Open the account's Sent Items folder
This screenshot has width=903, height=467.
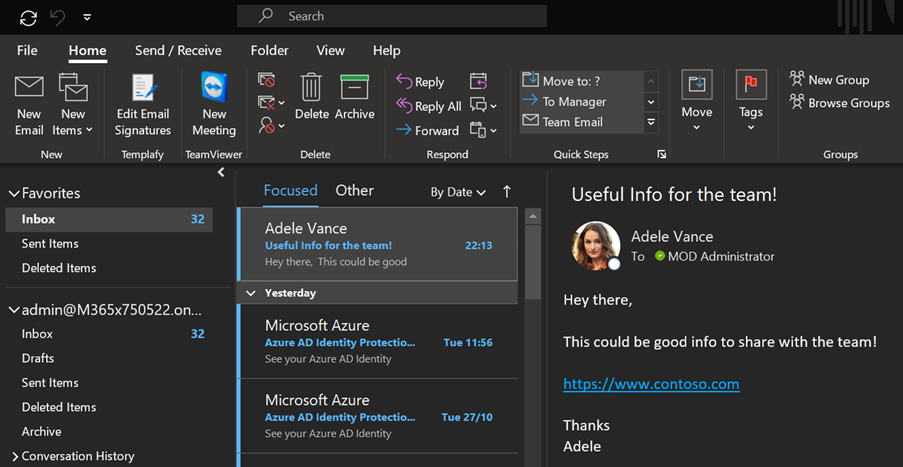pyautogui.click(x=50, y=383)
